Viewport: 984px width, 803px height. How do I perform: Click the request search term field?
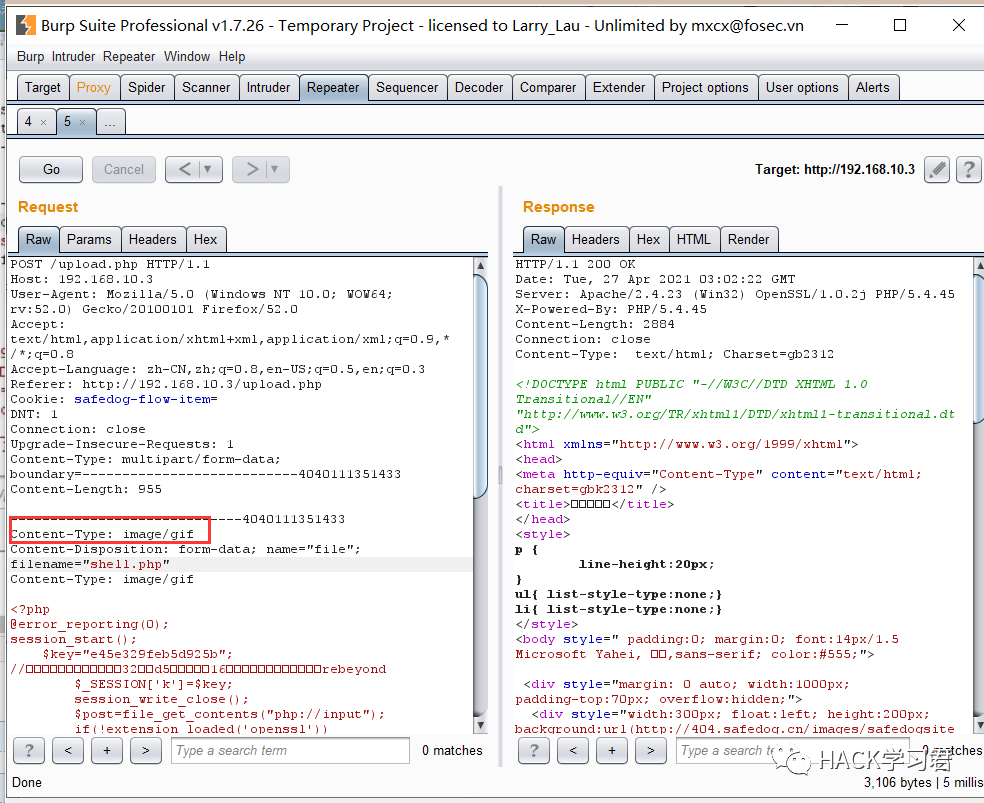coord(290,750)
